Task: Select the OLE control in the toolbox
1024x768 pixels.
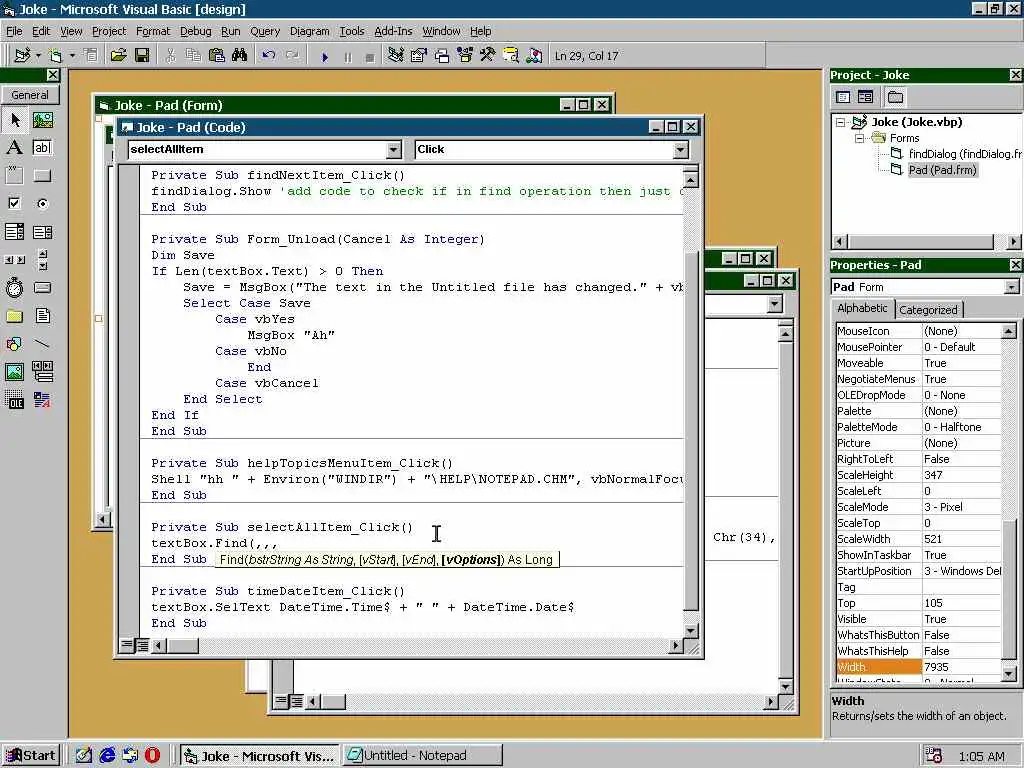Action: pyautogui.click(x=15, y=400)
